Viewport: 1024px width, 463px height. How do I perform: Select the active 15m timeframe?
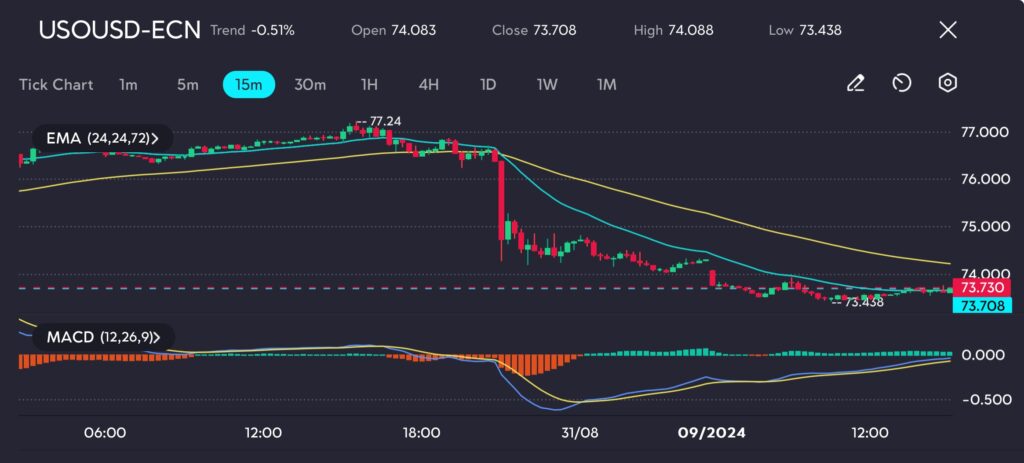[x=248, y=85]
